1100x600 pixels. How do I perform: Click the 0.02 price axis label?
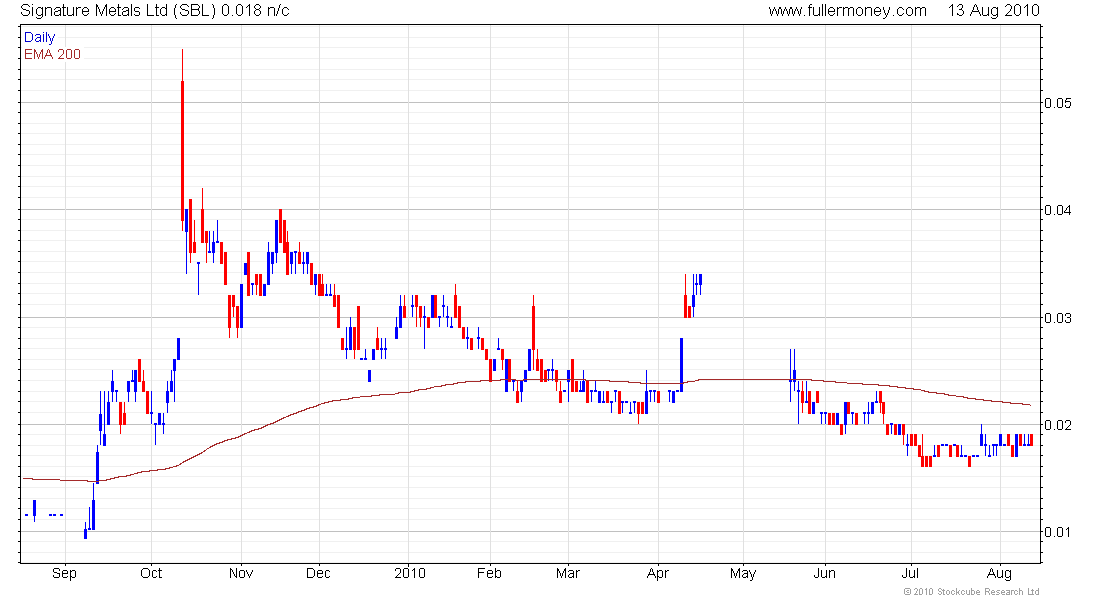(x=1058, y=425)
